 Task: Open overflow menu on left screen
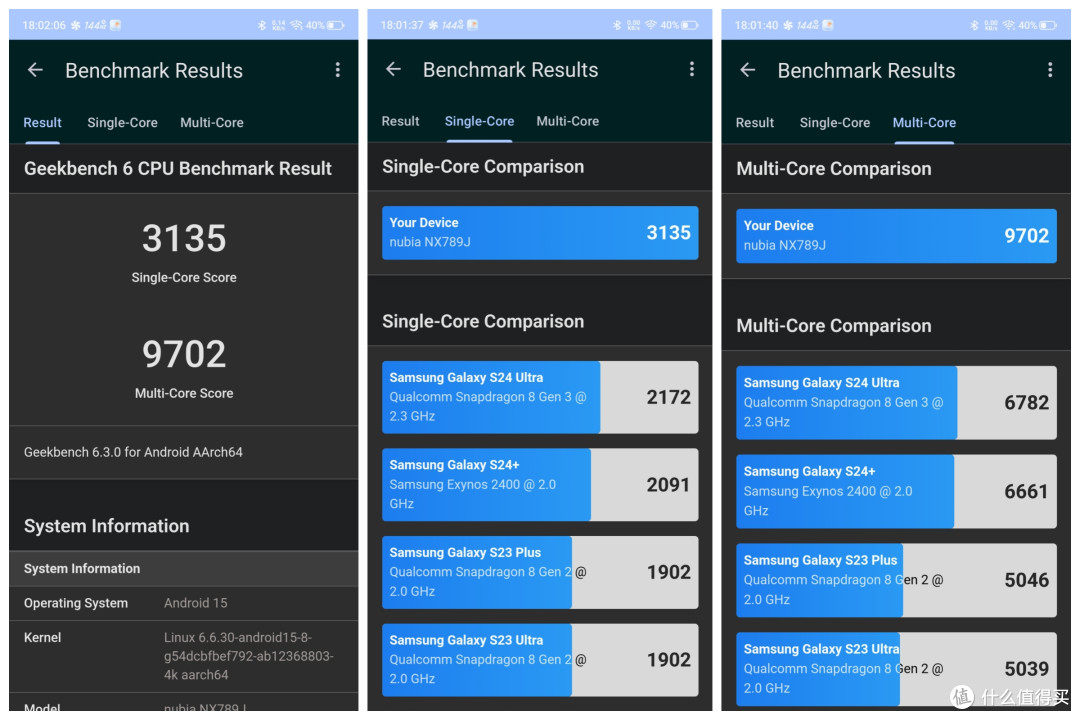338,70
